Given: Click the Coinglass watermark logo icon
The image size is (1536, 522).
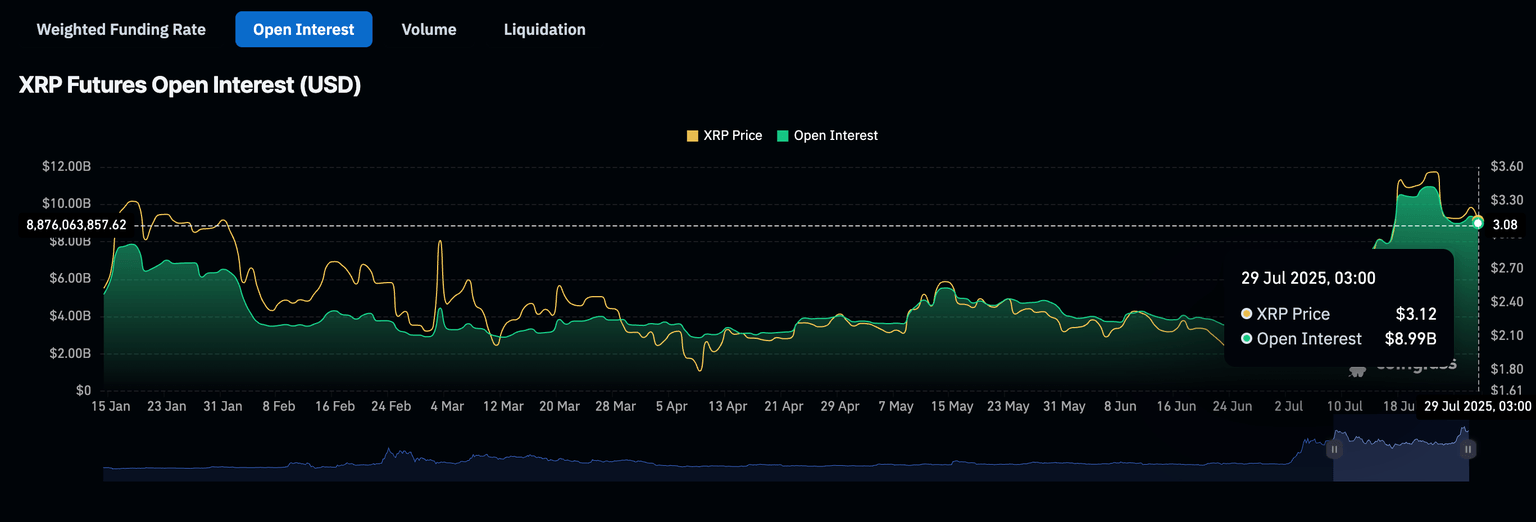Looking at the screenshot, I should click(x=1357, y=370).
